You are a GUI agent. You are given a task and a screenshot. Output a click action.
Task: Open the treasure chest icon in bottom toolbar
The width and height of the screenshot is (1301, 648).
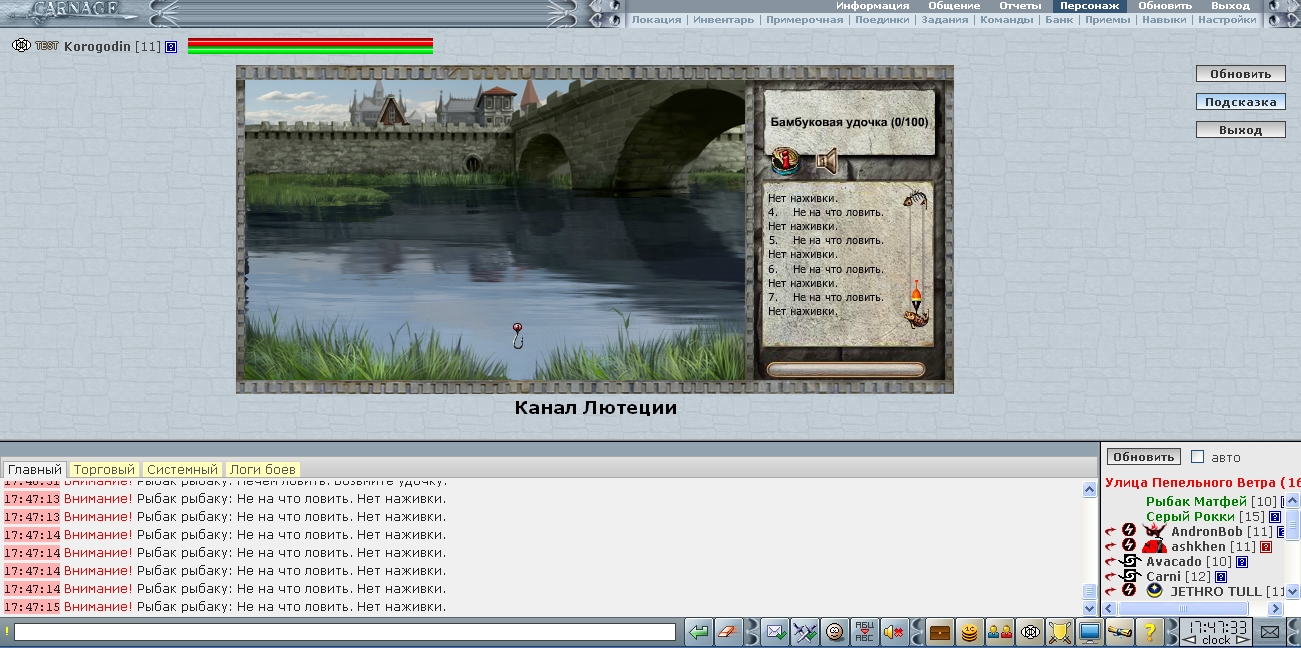click(x=940, y=632)
